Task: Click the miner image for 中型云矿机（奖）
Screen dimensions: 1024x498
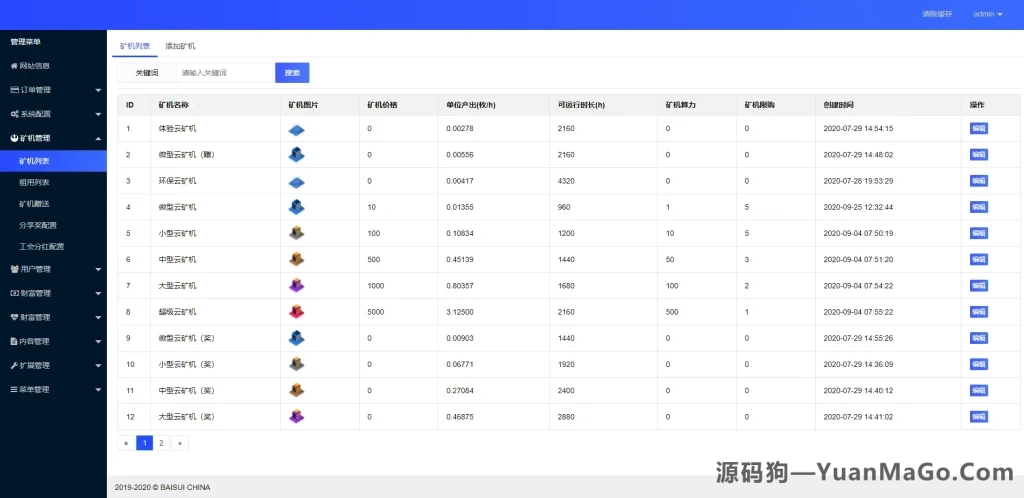Action: (x=296, y=390)
